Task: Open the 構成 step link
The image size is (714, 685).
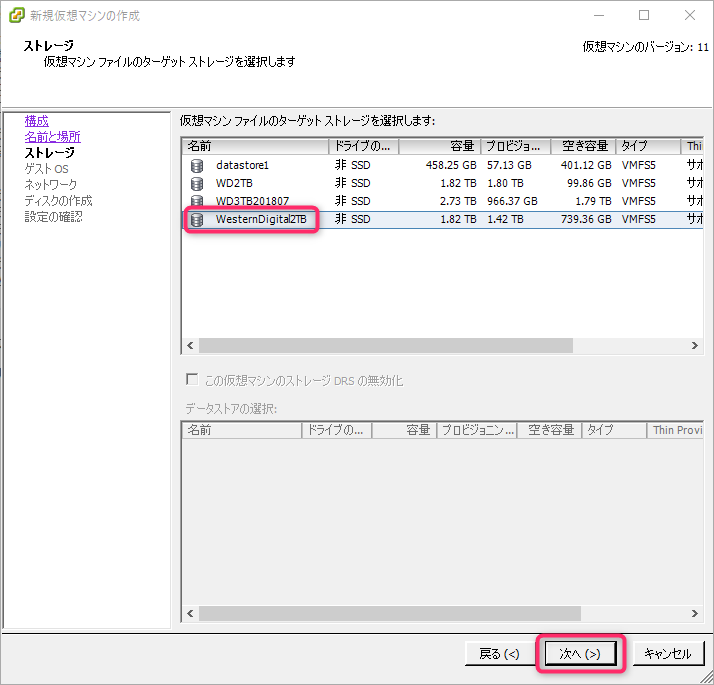Action: click(36, 121)
